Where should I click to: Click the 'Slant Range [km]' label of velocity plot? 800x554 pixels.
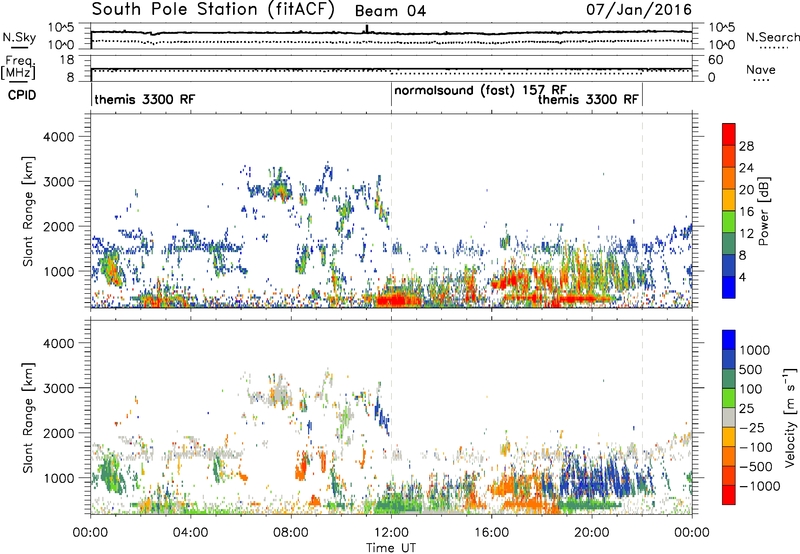tap(28, 417)
